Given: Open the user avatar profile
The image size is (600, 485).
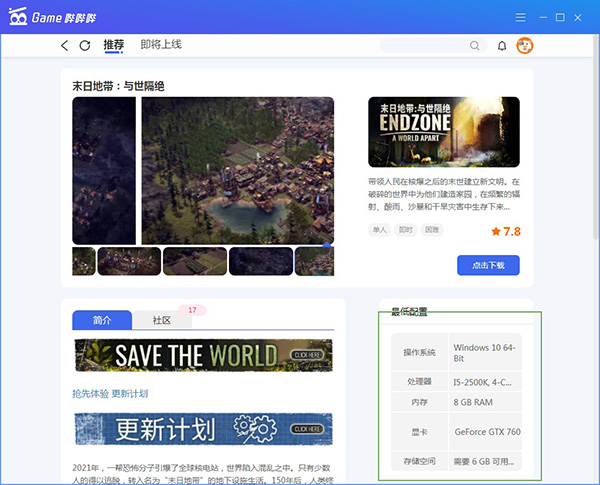Looking at the screenshot, I should pyautogui.click(x=524, y=46).
